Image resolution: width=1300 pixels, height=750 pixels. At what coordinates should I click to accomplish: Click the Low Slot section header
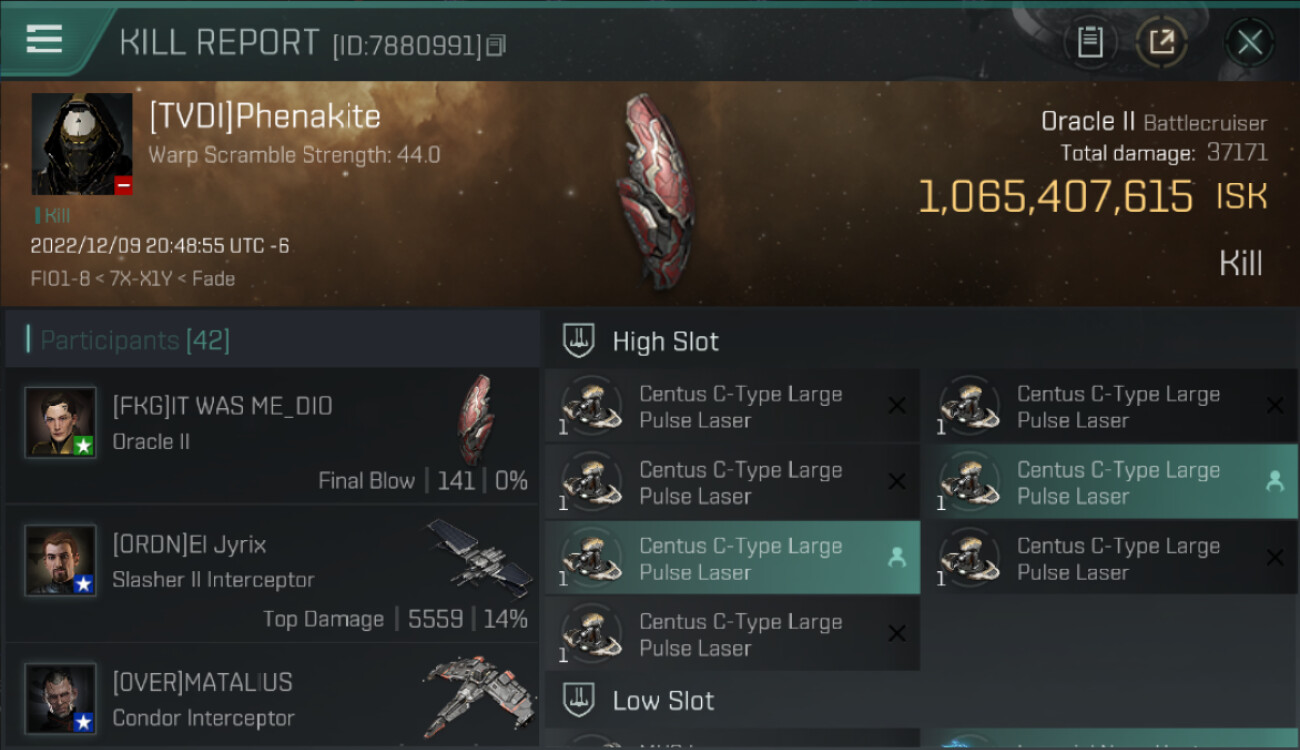pyautogui.click(x=663, y=700)
